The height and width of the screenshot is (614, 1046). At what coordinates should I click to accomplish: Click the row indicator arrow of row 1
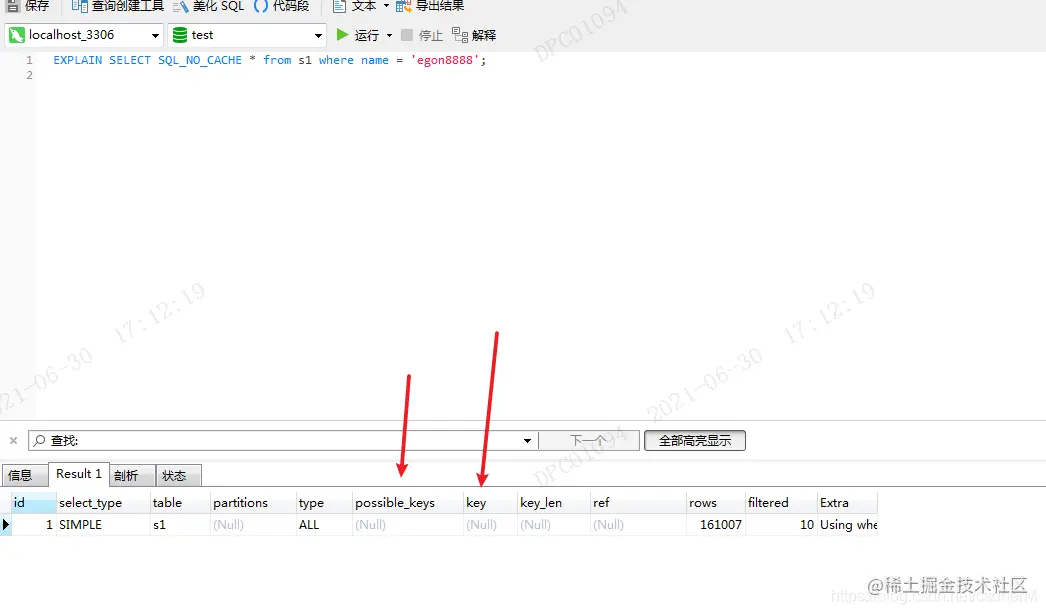click(5, 525)
